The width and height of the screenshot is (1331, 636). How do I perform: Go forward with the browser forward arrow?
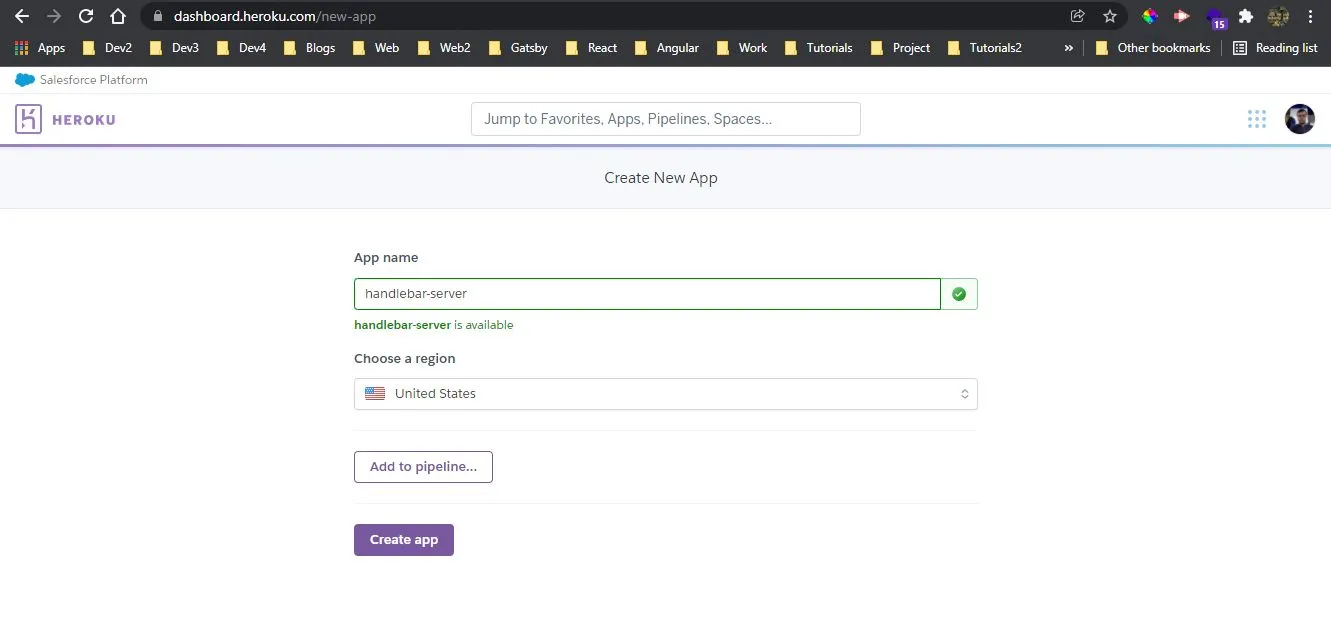point(54,16)
